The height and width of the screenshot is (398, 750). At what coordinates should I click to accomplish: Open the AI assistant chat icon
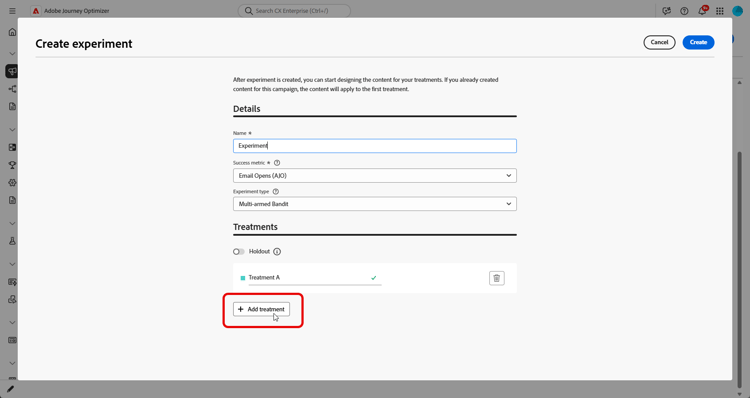666,11
